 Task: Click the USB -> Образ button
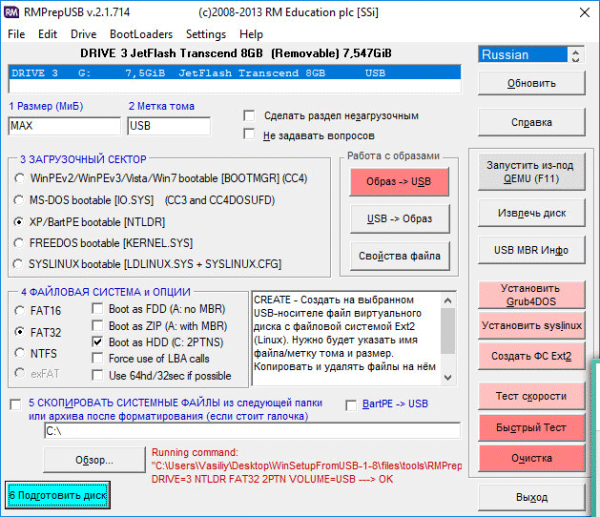click(399, 219)
